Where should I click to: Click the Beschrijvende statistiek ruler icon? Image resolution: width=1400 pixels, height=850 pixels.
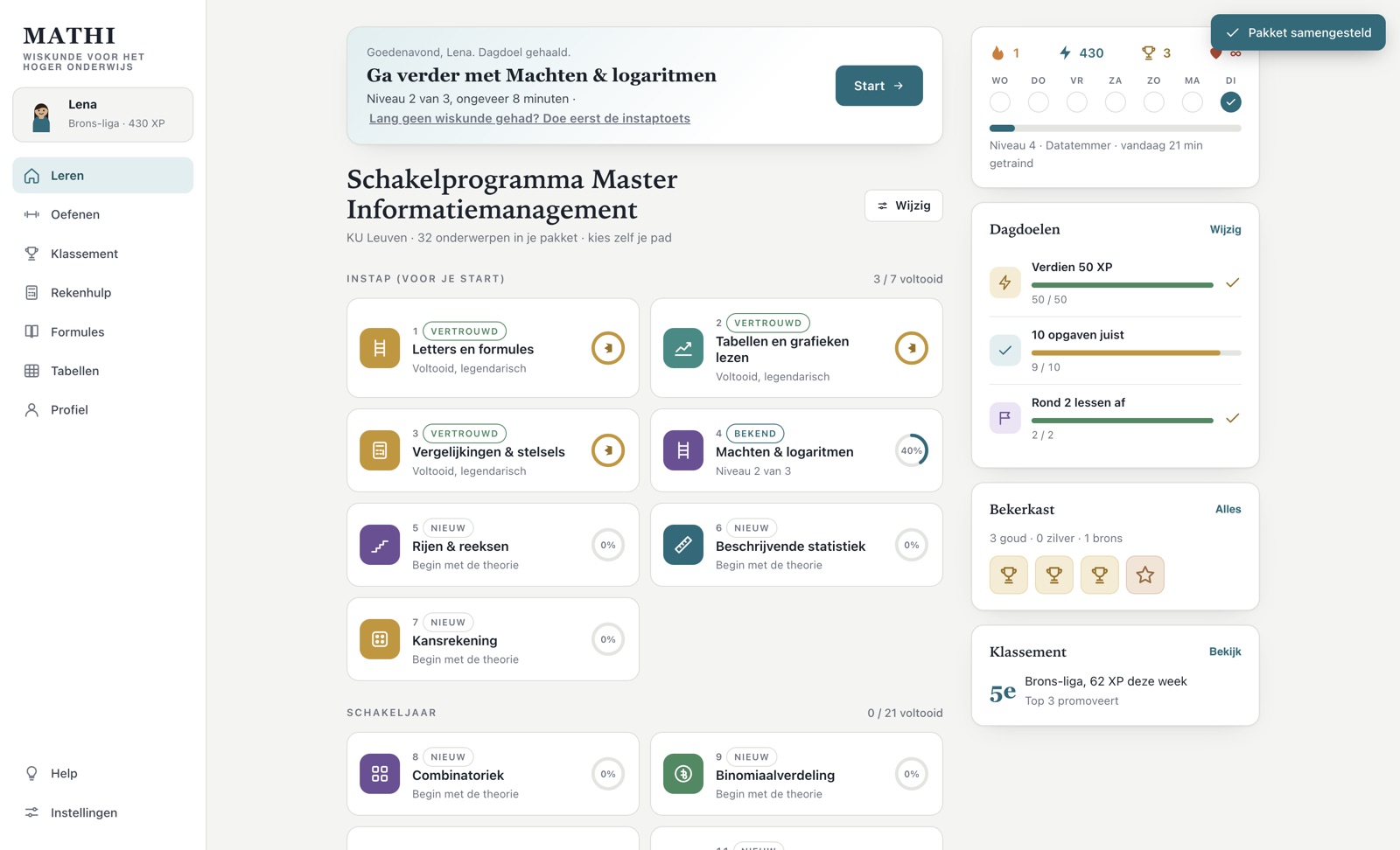click(683, 545)
